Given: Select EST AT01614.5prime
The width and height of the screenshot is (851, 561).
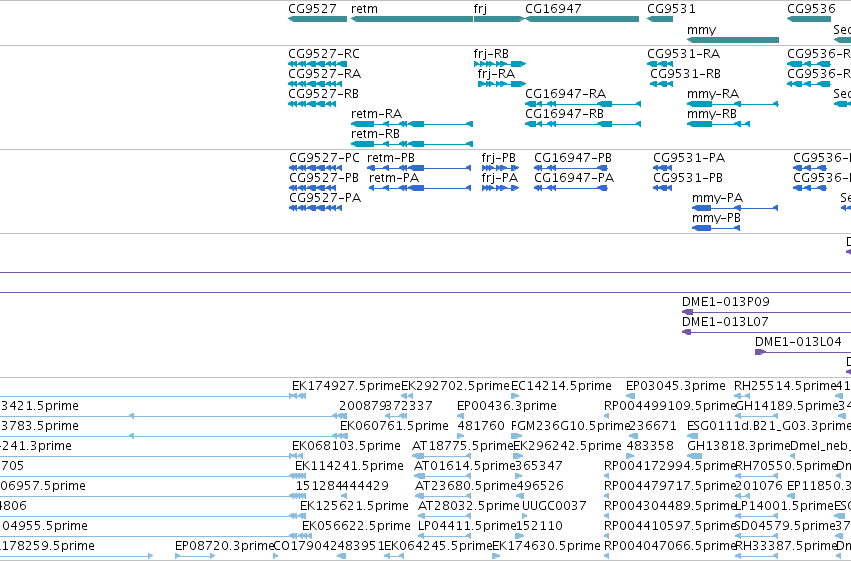Looking at the screenshot, I should (x=464, y=466).
